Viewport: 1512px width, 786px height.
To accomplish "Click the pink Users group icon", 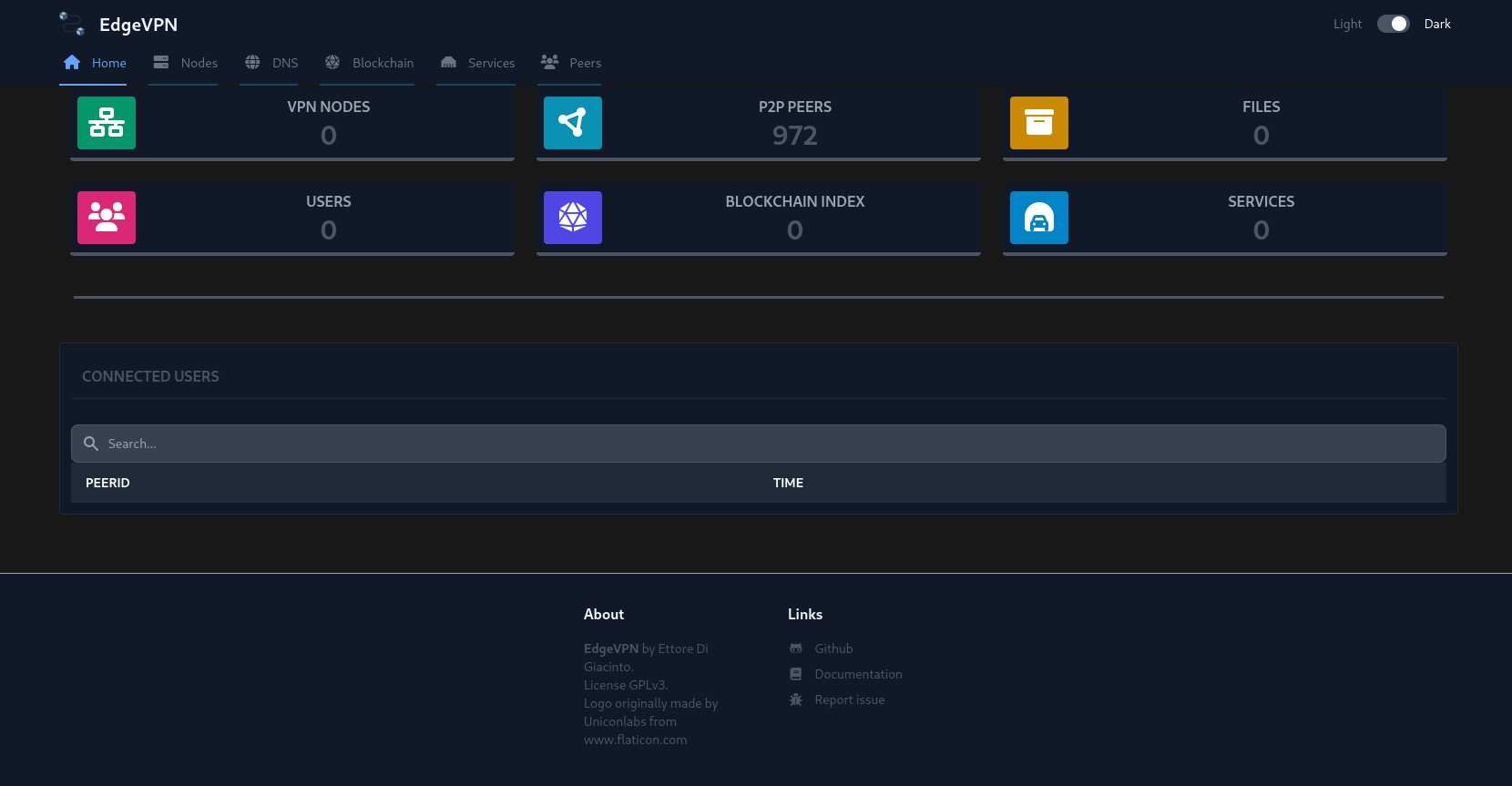I will [107, 218].
